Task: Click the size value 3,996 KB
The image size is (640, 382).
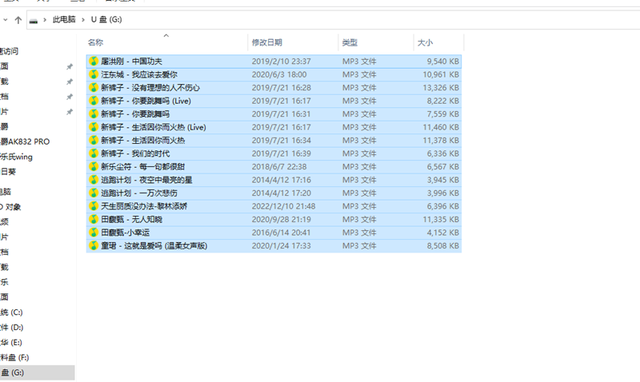Action: (x=443, y=193)
